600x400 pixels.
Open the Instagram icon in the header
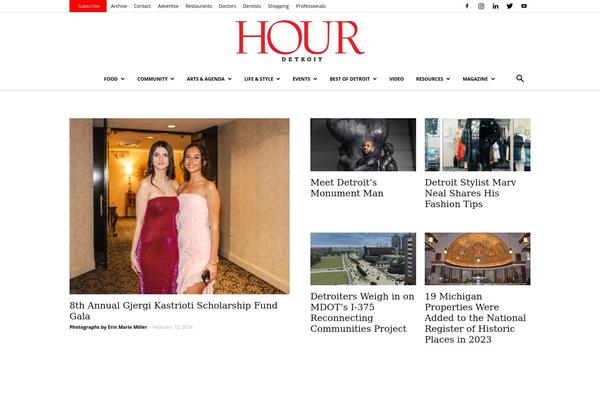[481, 6]
